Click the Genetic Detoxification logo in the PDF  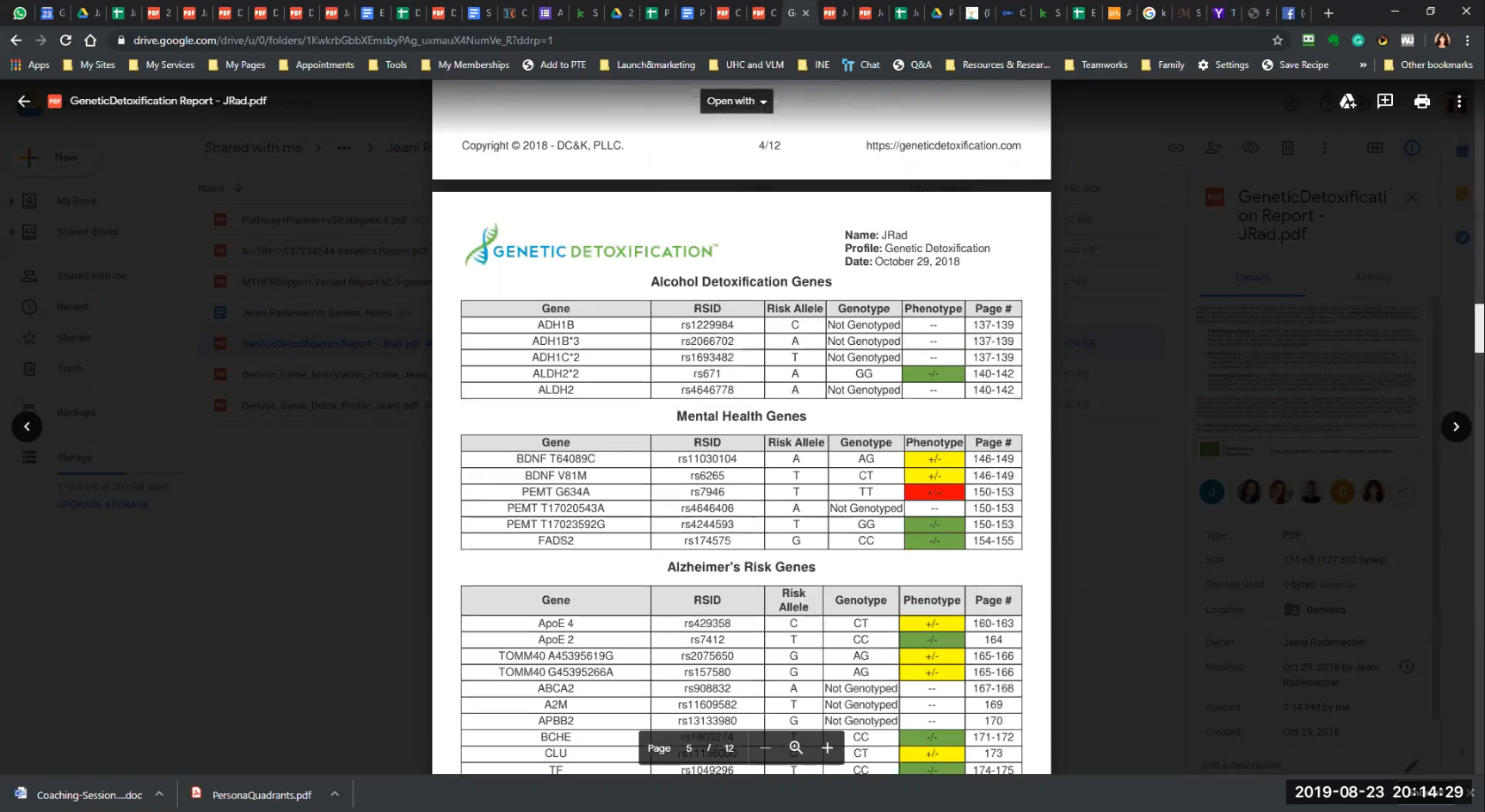(x=590, y=245)
